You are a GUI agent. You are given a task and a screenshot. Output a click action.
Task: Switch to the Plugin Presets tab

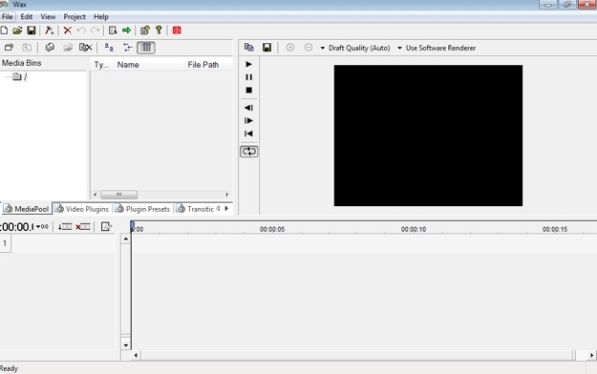pyautogui.click(x=143, y=209)
